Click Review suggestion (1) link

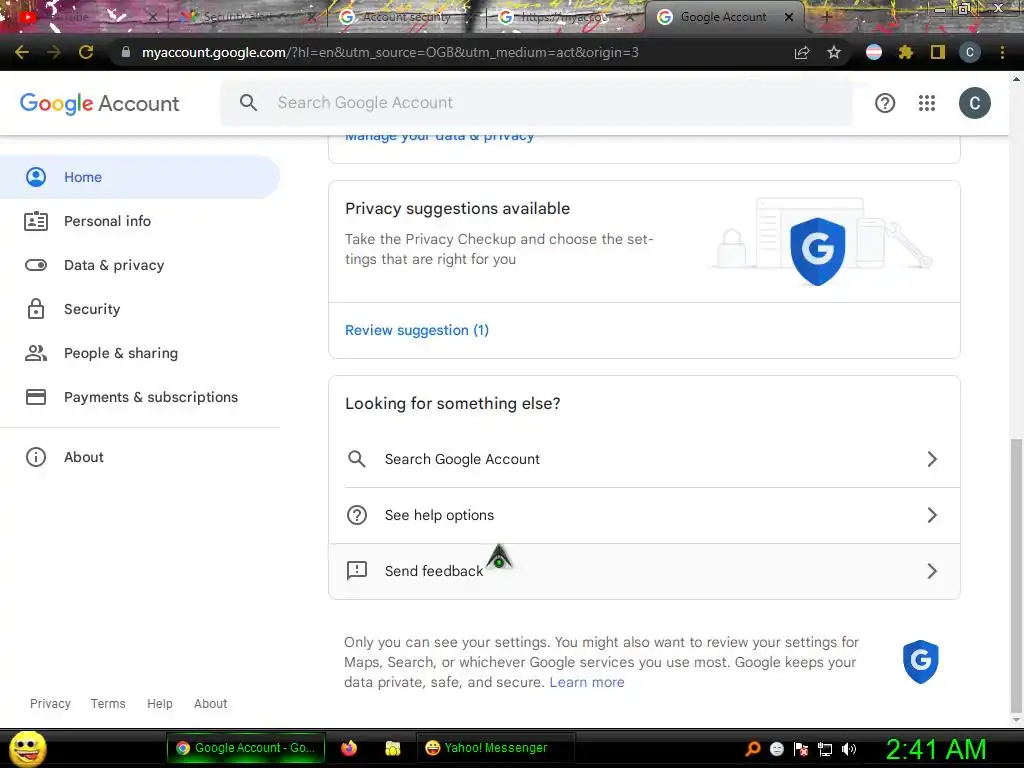click(417, 330)
